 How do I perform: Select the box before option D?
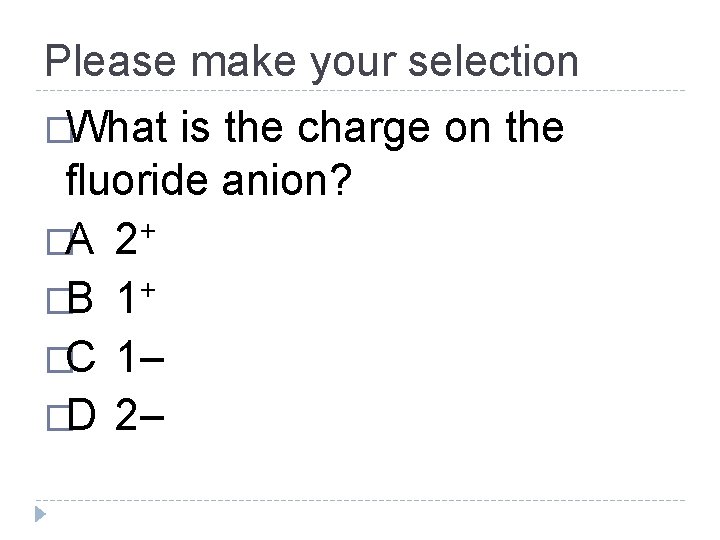(53, 413)
